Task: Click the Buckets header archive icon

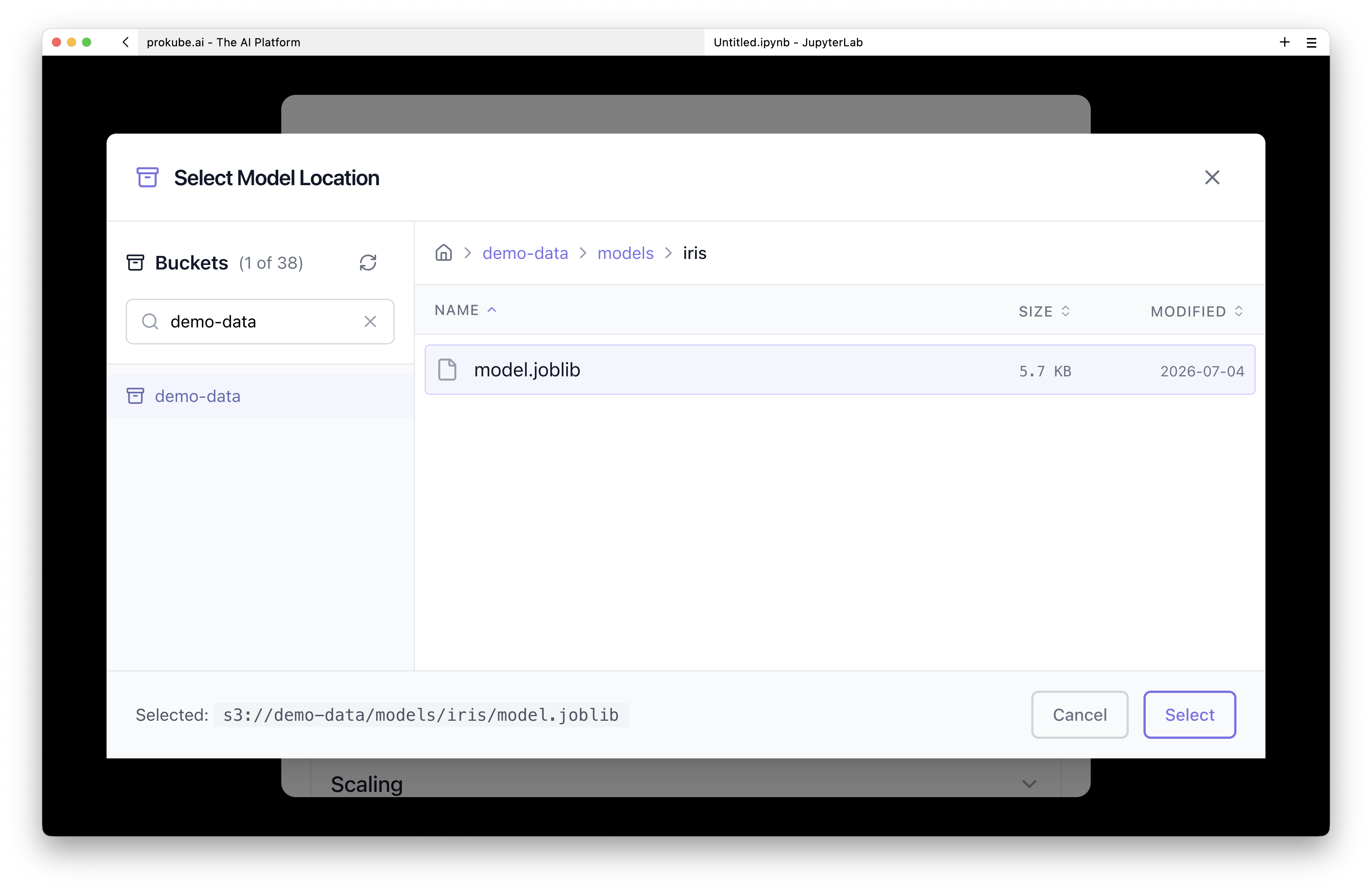Action: pos(136,263)
